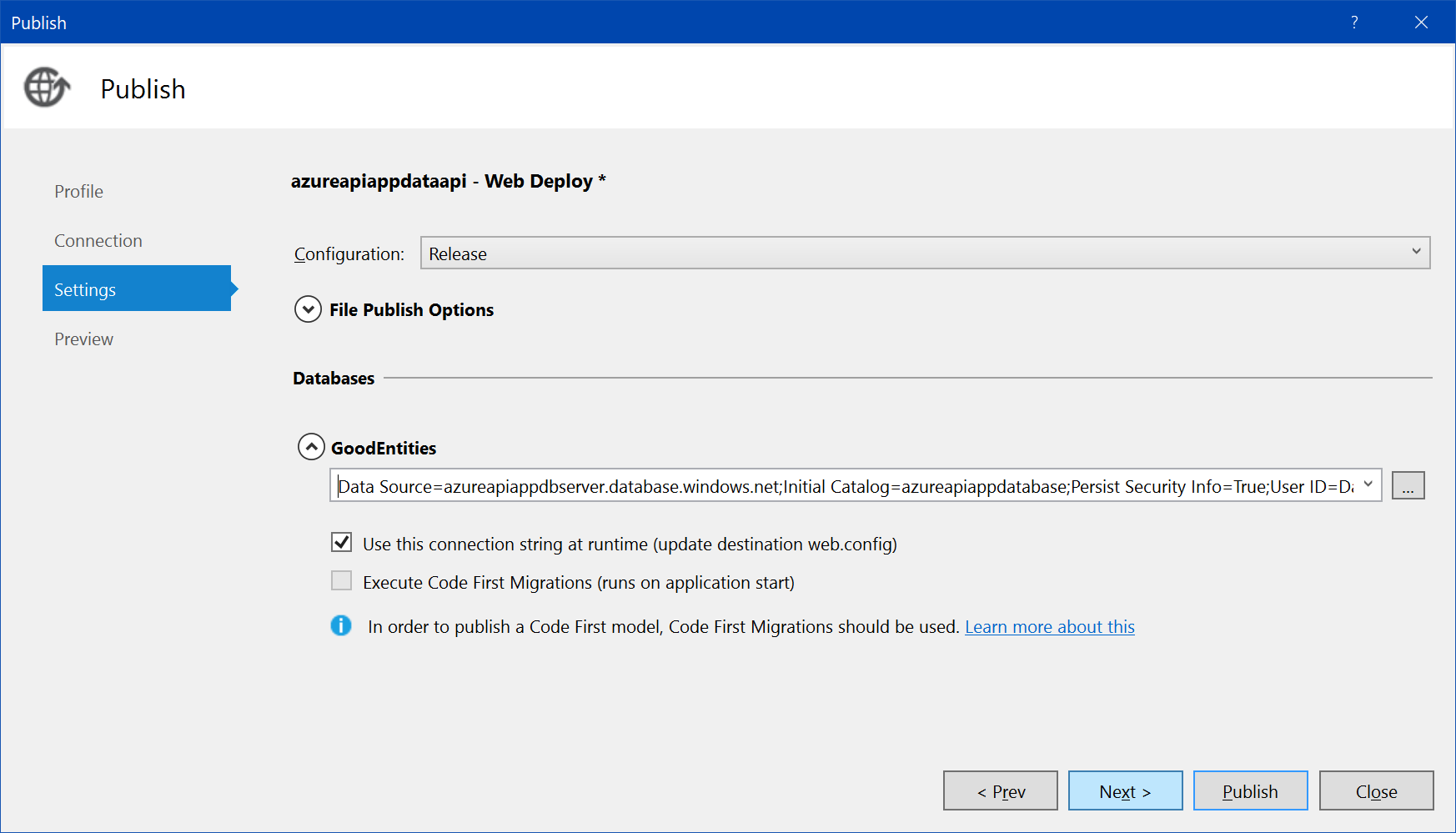The width and height of the screenshot is (1456, 833).
Task: Go to the Connection tab
Action: point(98,241)
